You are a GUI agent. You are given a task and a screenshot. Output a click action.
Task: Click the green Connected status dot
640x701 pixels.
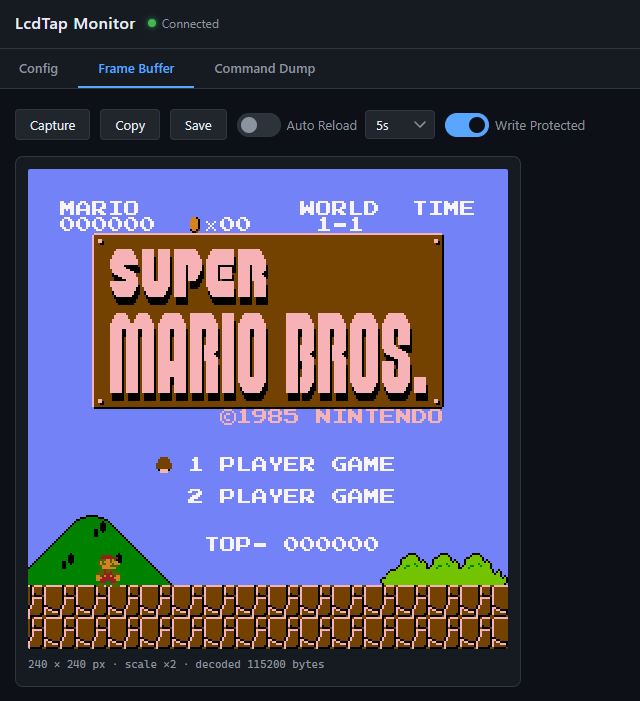[152, 23]
